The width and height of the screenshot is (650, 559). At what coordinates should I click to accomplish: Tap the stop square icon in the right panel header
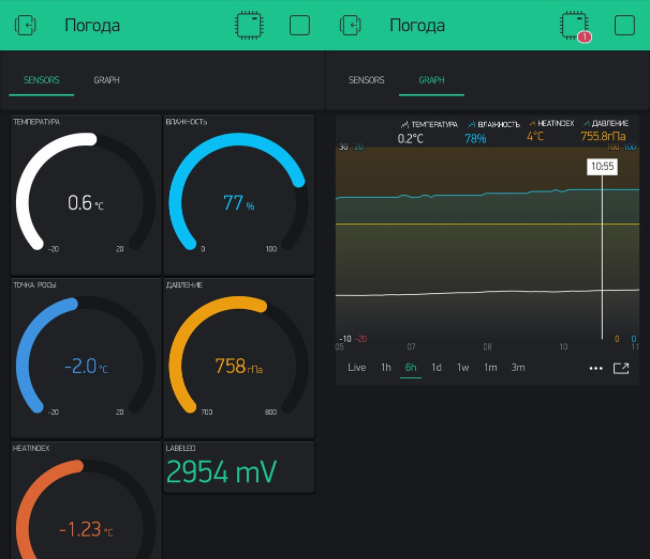tap(624, 25)
